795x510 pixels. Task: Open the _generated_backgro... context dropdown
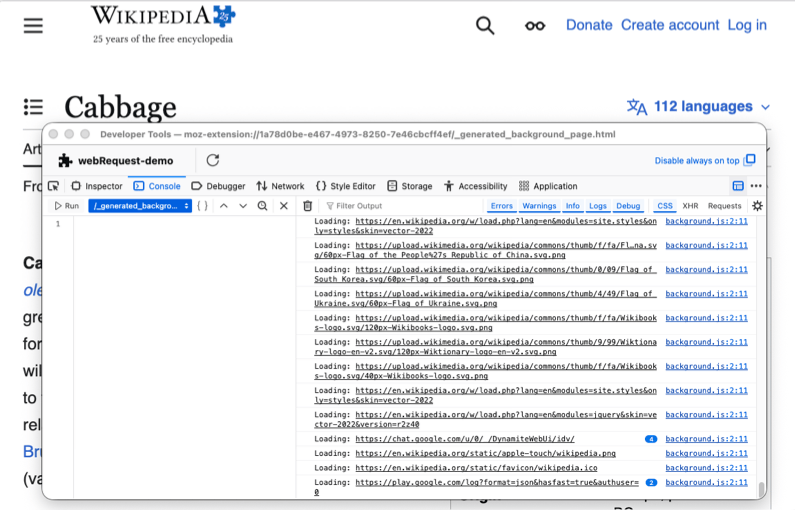pos(140,206)
